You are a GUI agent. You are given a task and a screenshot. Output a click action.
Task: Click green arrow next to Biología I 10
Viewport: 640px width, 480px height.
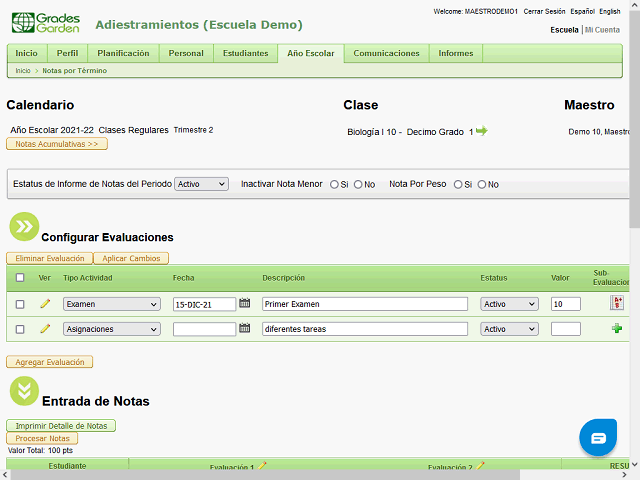point(482,131)
